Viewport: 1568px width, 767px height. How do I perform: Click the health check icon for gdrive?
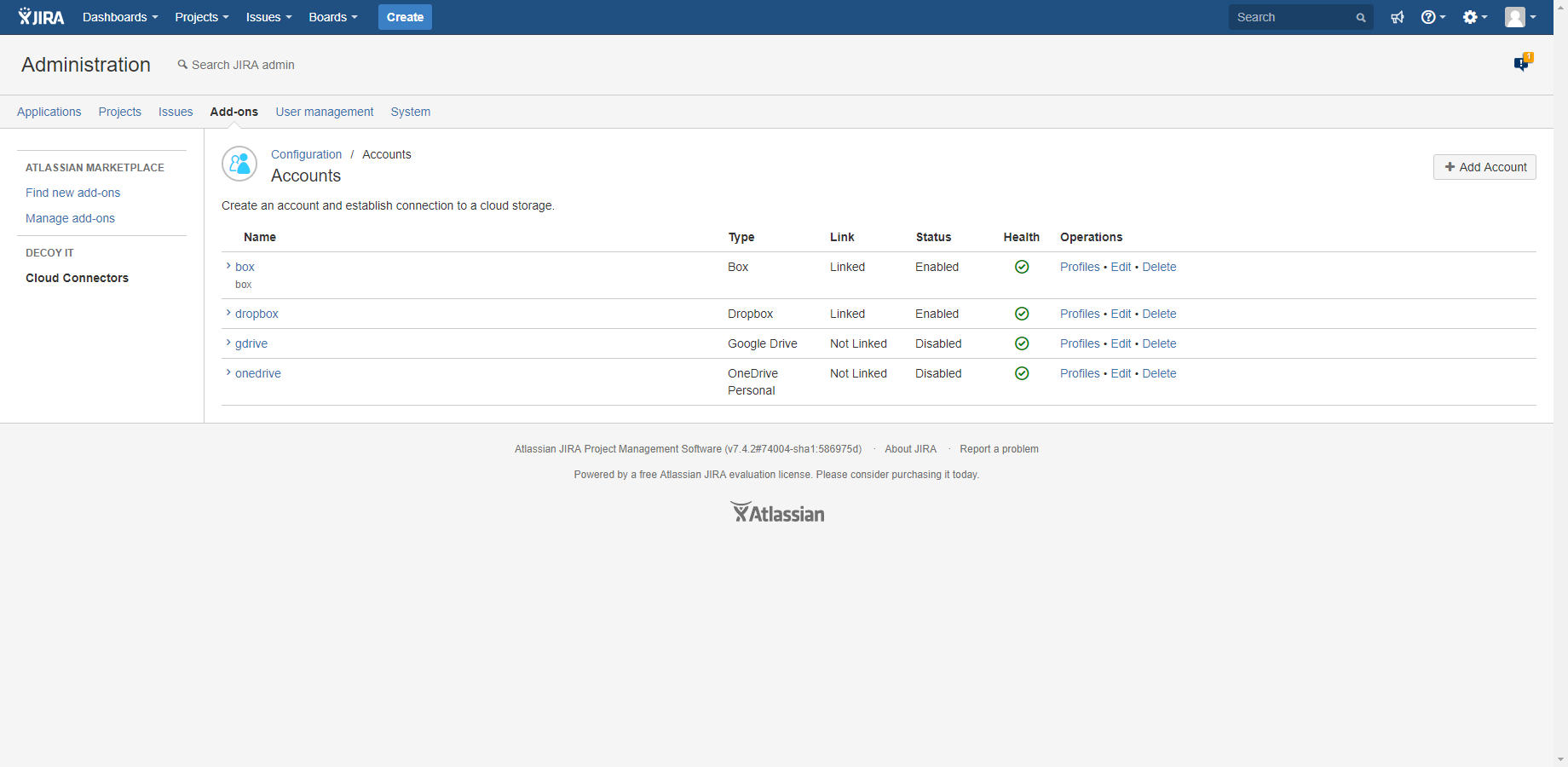click(x=1022, y=343)
